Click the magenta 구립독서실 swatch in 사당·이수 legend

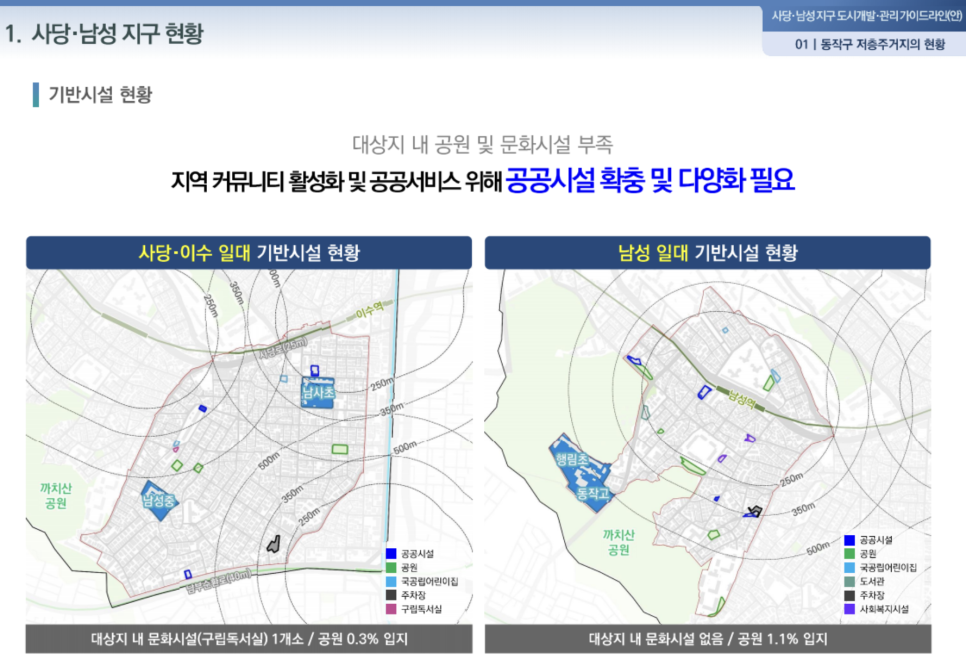[x=391, y=609]
